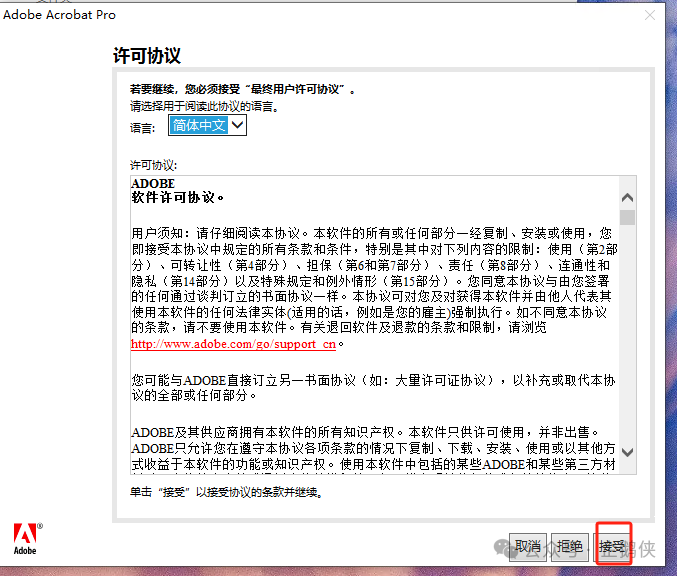Click the 许可协议 page heading

click(147, 56)
